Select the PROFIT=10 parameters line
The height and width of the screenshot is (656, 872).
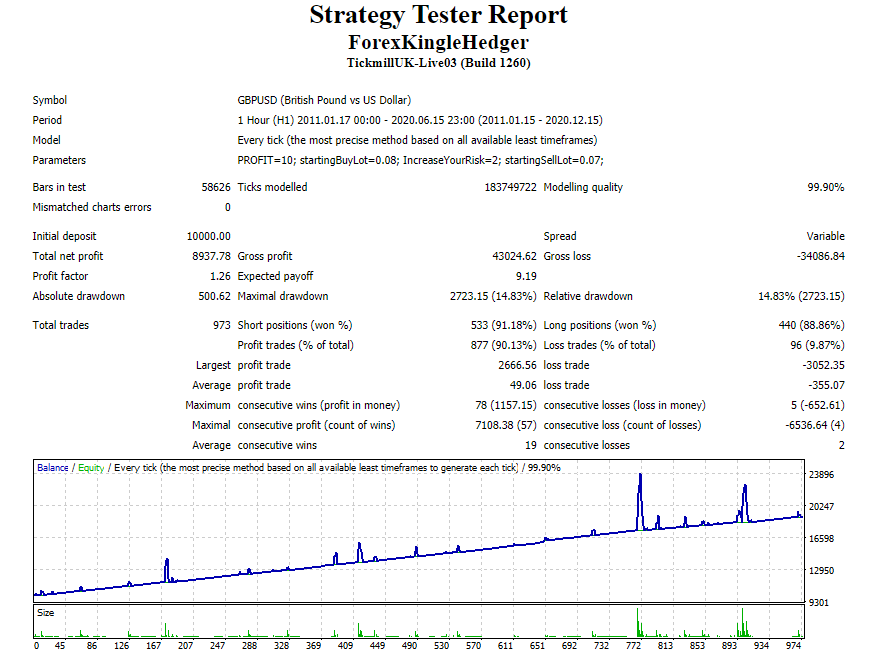420,160
